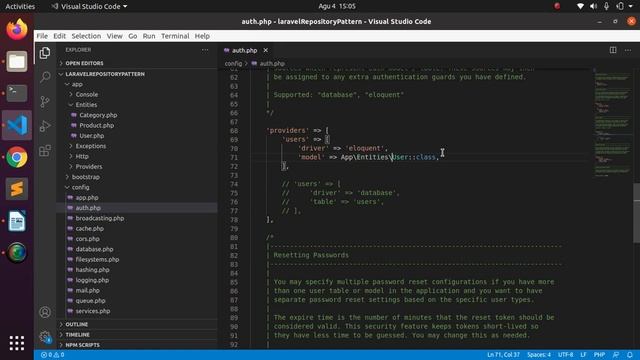Expand the Outline section
This screenshot has height=360, width=640.
tap(77, 324)
